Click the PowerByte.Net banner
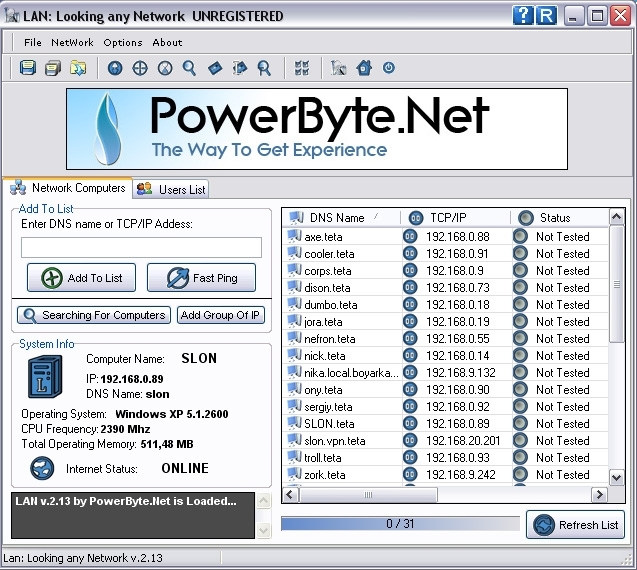Screen dimensions: 637x570 point(317,129)
